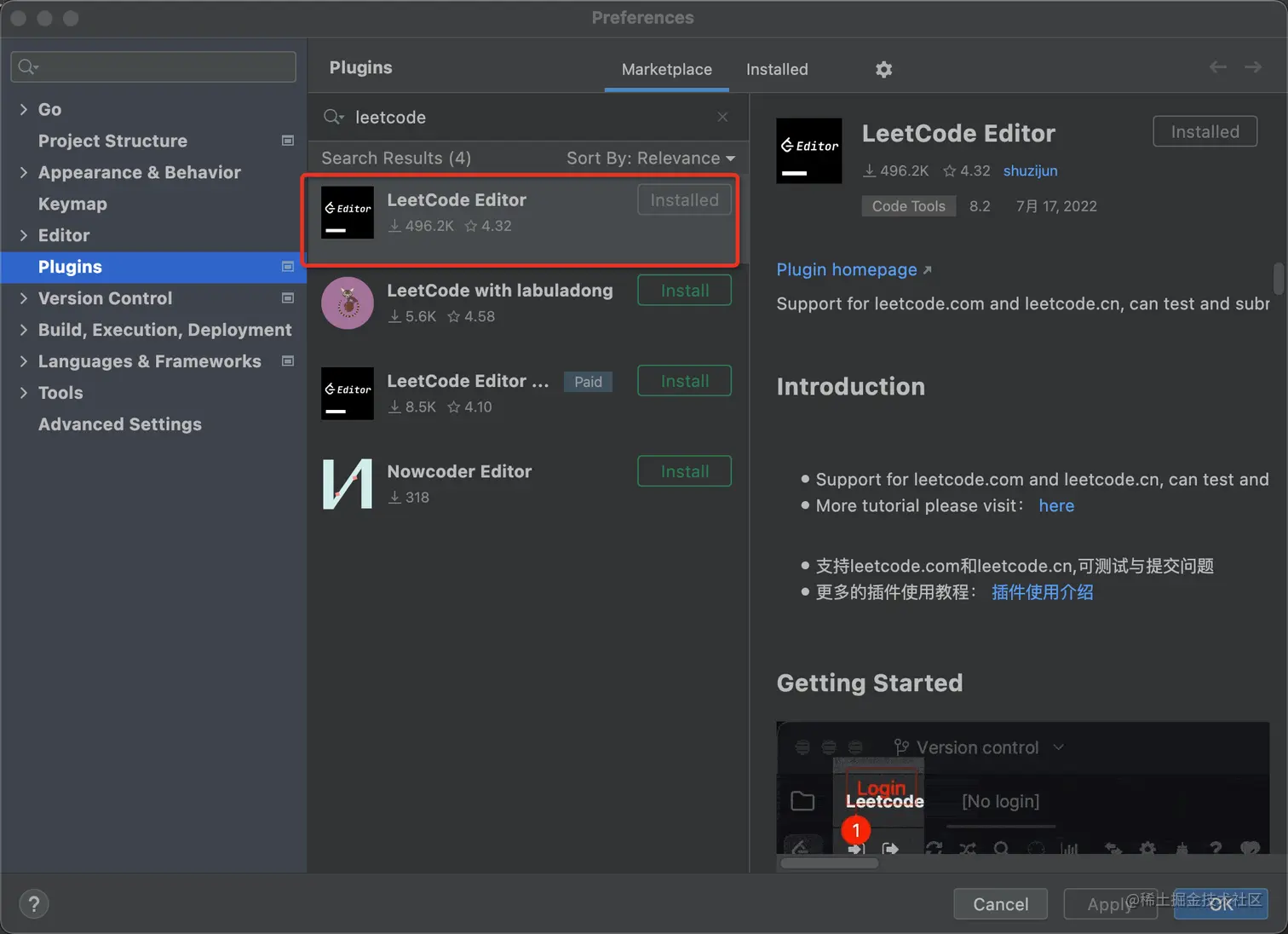The width and height of the screenshot is (1288, 934).
Task: Click Installed button in plugin details header
Action: click(x=1205, y=131)
